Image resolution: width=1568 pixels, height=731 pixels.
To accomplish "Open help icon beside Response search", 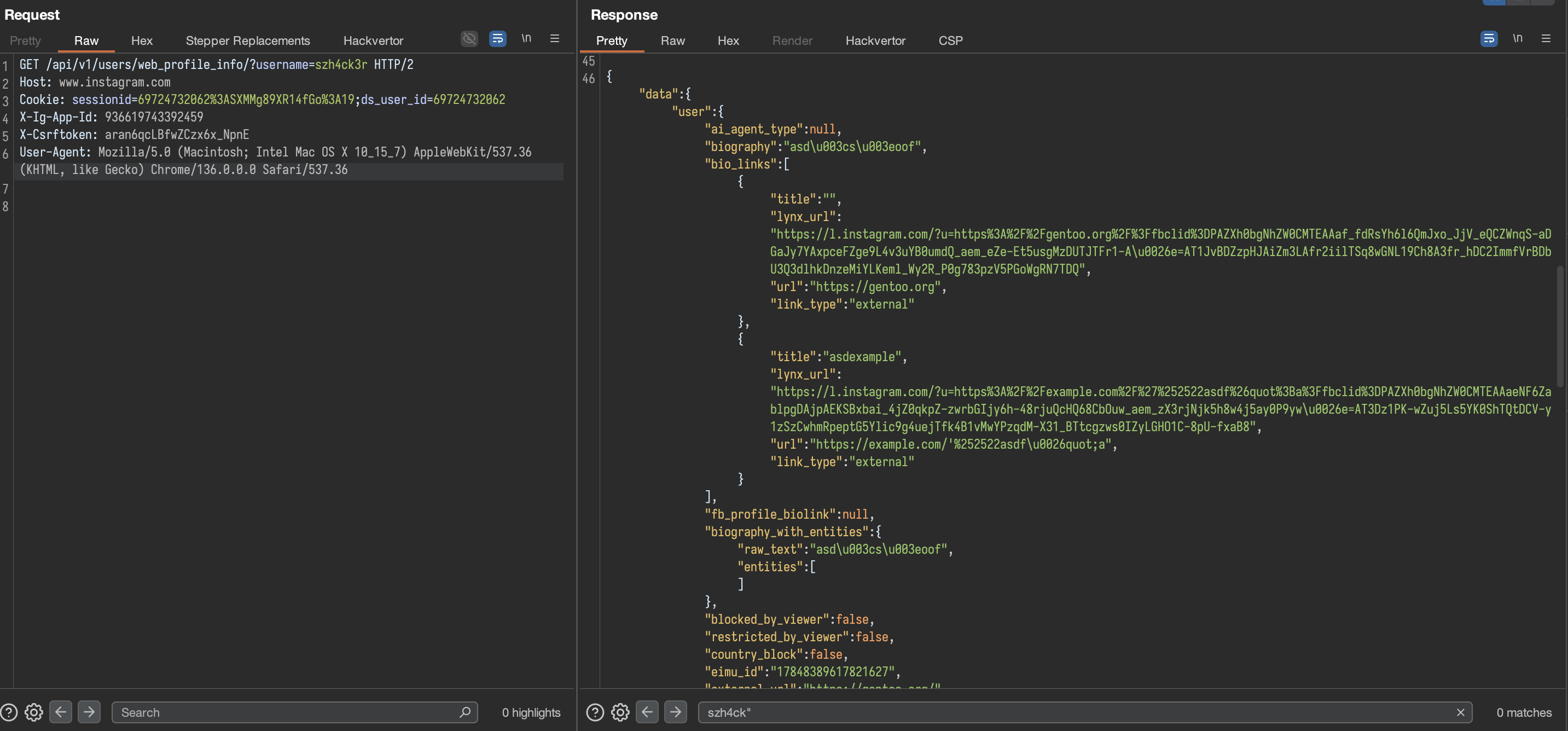I will [595, 712].
